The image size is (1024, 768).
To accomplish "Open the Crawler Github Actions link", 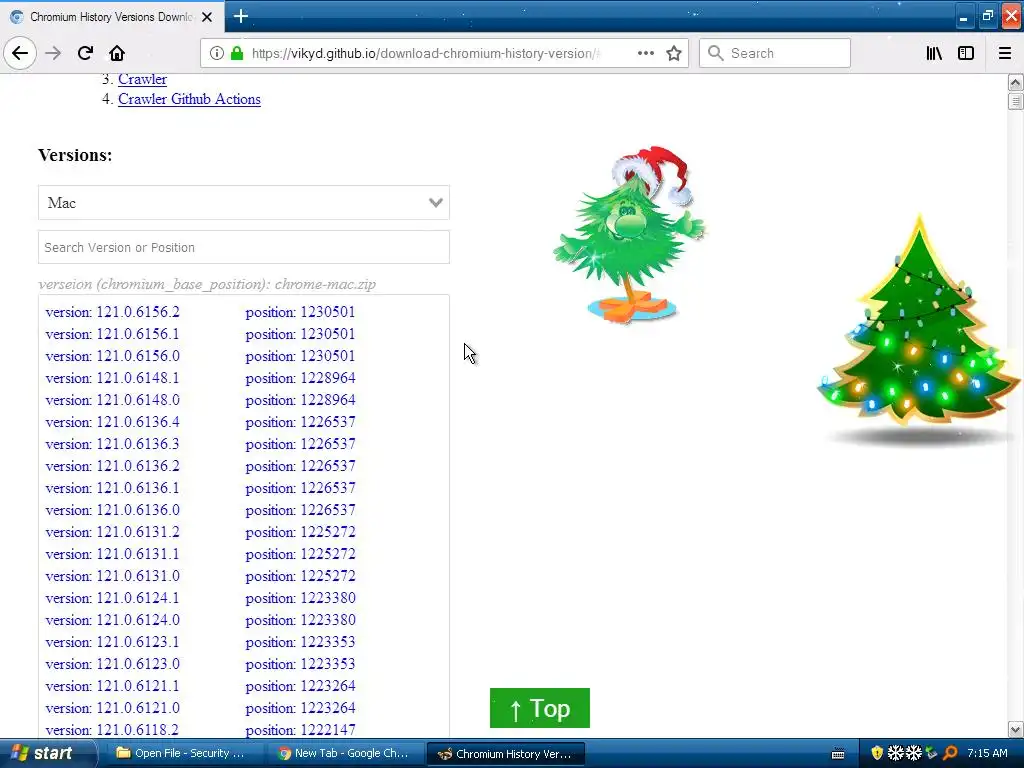I will click(189, 99).
